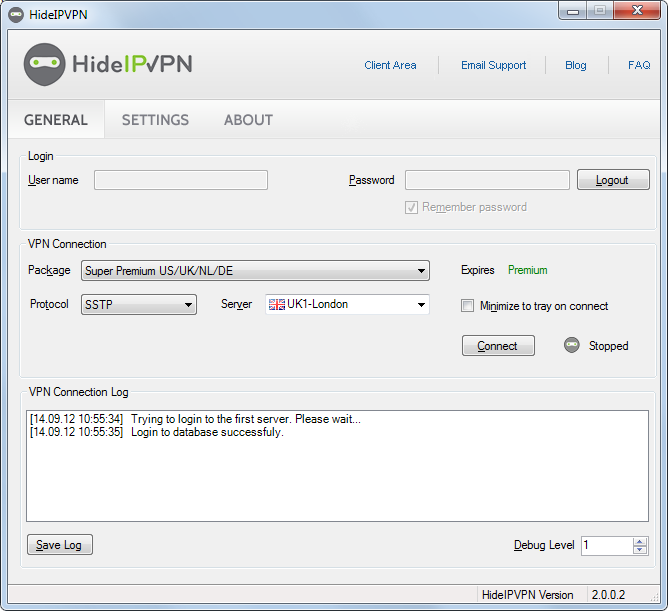Viewport: 668px width, 611px height.
Task: Decrease Debug Level with down arrow
Action: click(x=639, y=550)
